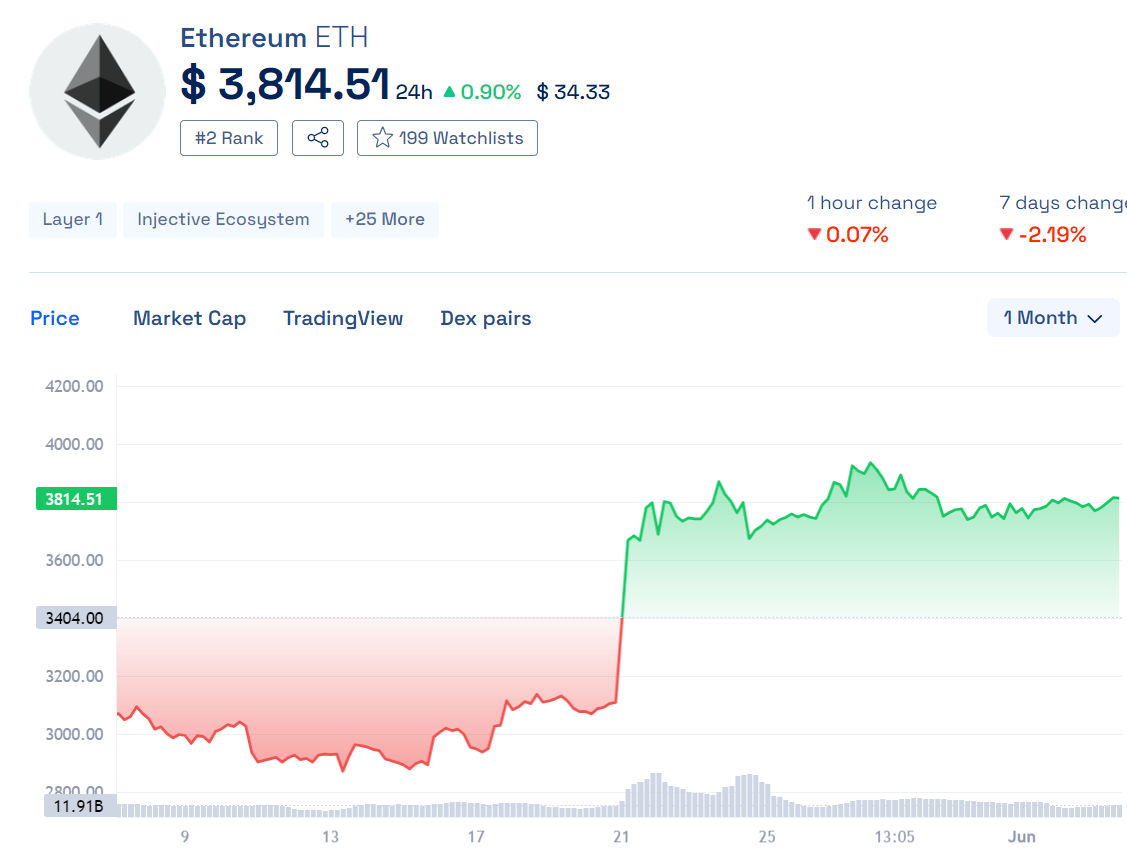The width and height of the screenshot is (1127, 860).
Task: Click the 13:05 time label
Action: (x=895, y=836)
